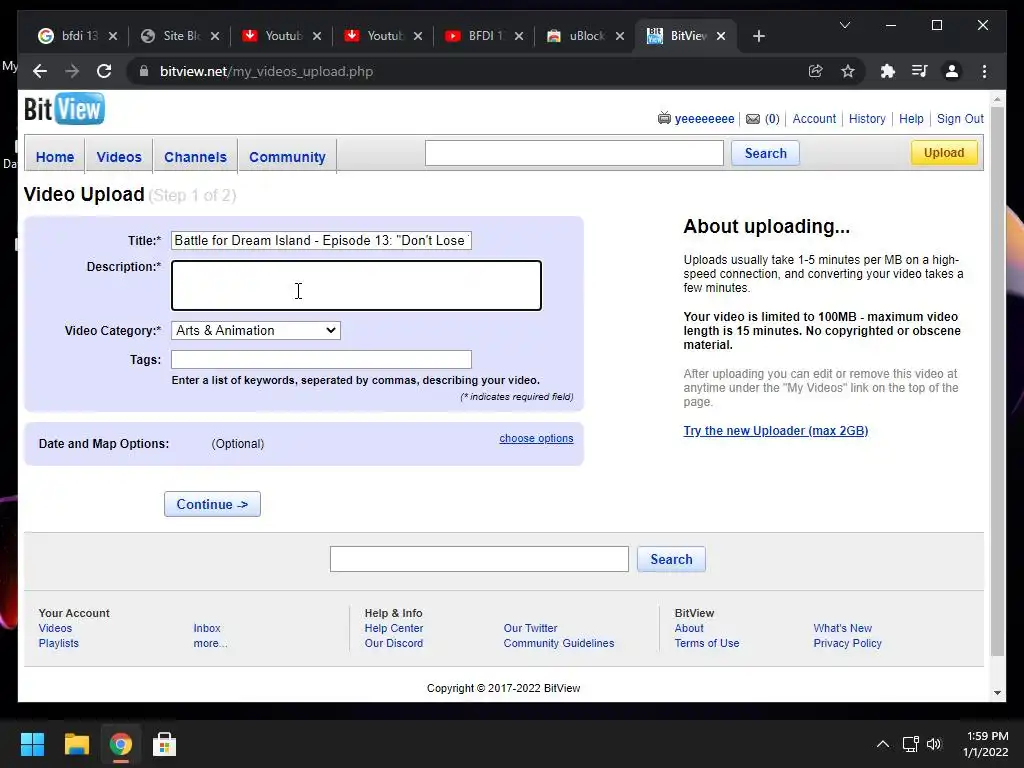Open Try the new Uploader link
The image size is (1024, 768).
click(x=776, y=430)
